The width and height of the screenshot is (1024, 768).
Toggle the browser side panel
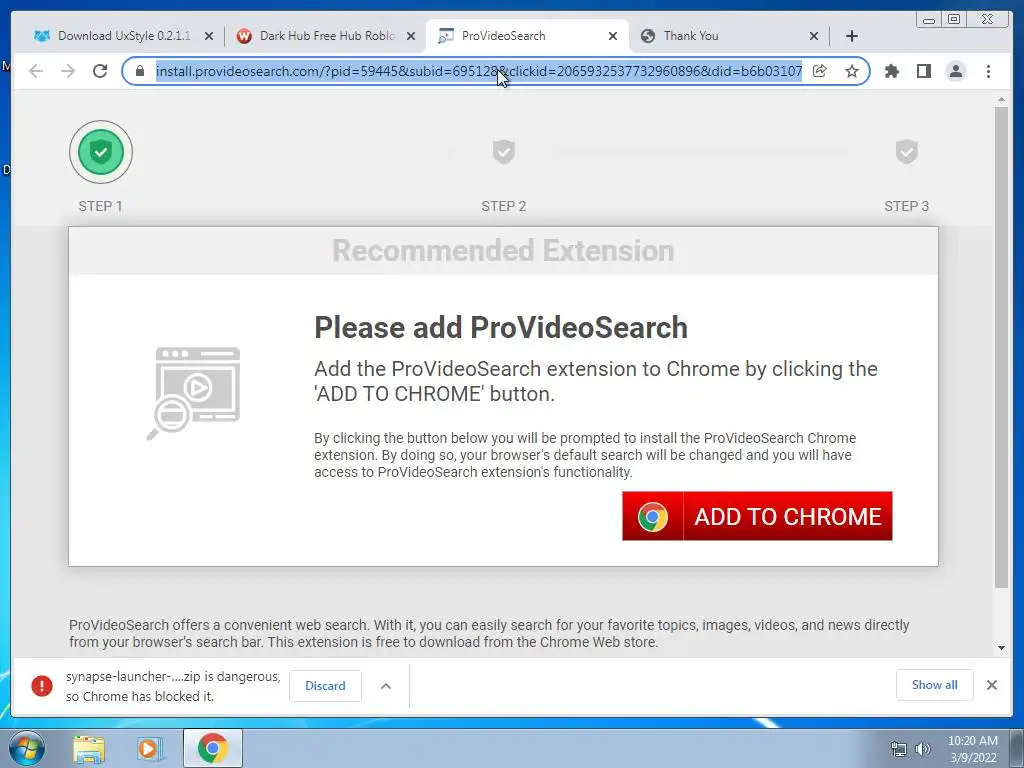coord(923,71)
